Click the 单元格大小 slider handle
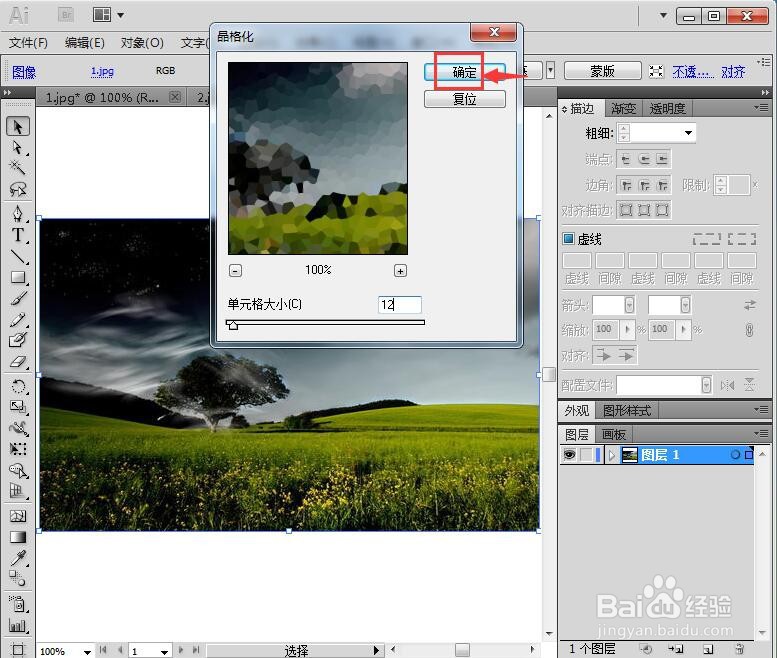Screen dimensions: 777x658 click(x=232, y=325)
